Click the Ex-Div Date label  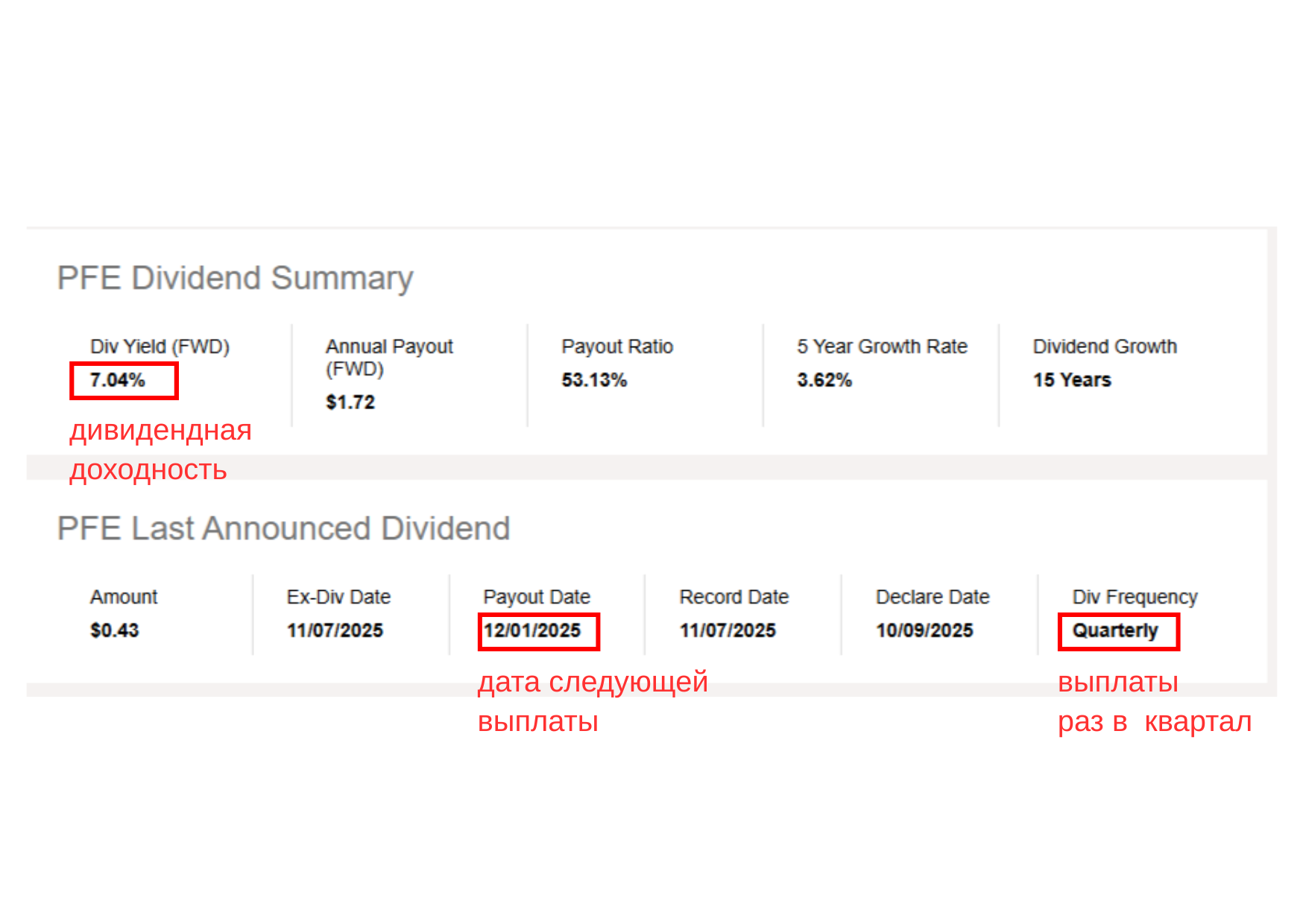[338, 597]
